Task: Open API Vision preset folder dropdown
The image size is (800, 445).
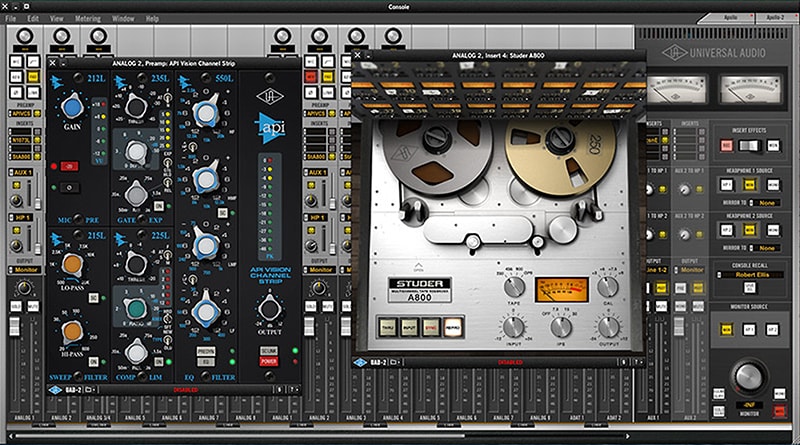Action: [89, 390]
